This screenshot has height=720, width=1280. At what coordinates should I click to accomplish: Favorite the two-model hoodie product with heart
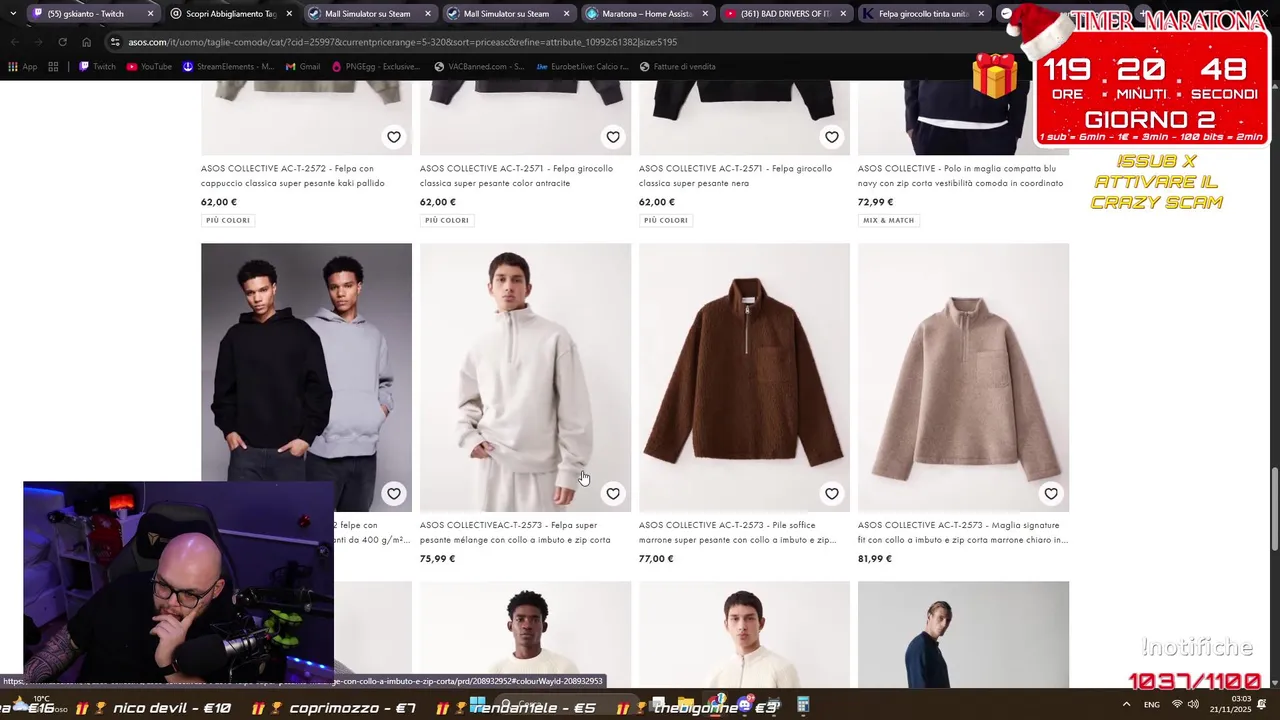click(x=394, y=494)
